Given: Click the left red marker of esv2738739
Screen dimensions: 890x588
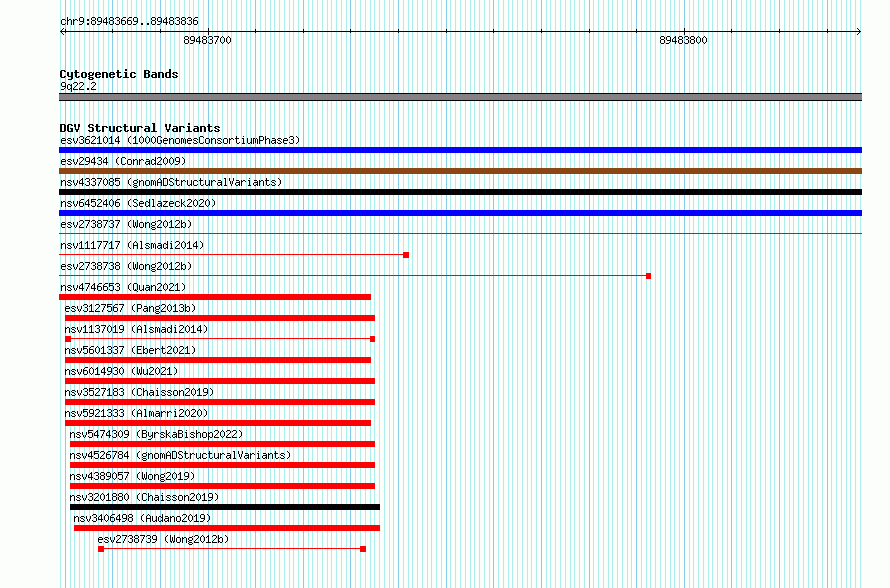Looking at the screenshot, I should [101, 549].
